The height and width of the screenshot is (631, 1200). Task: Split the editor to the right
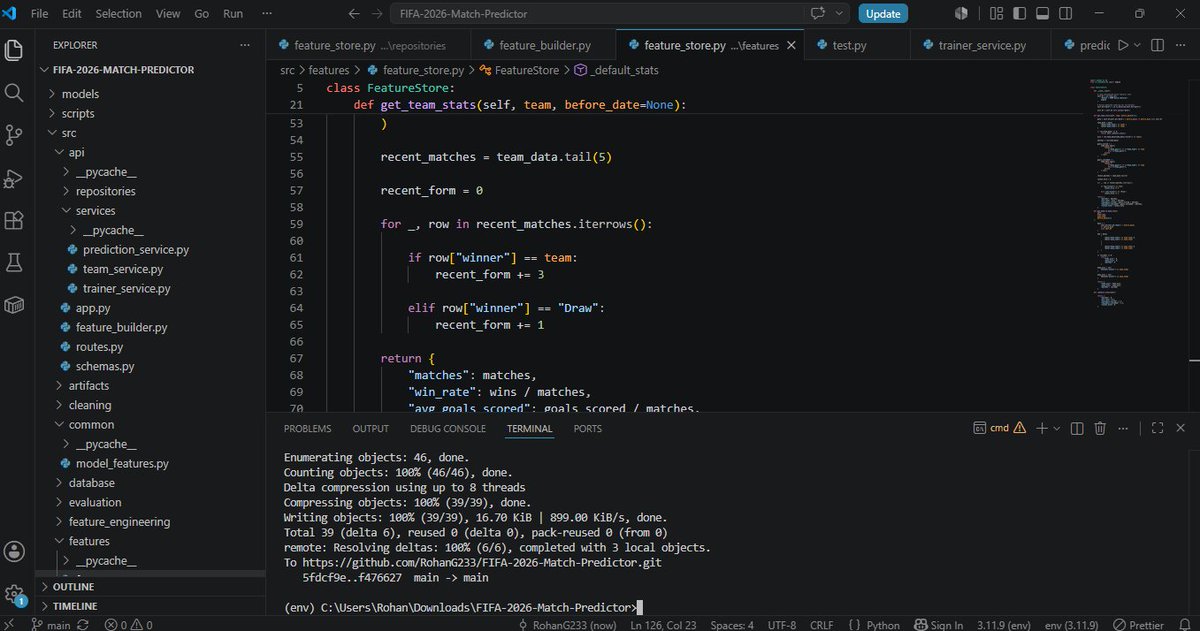click(1159, 45)
